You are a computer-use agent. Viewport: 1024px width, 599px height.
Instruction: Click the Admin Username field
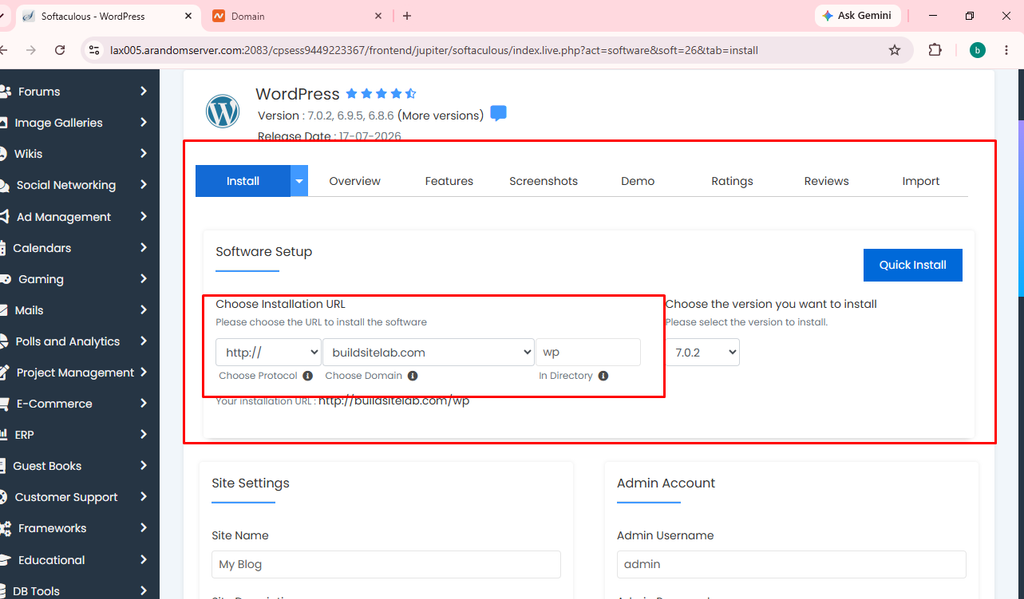(x=792, y=564)
